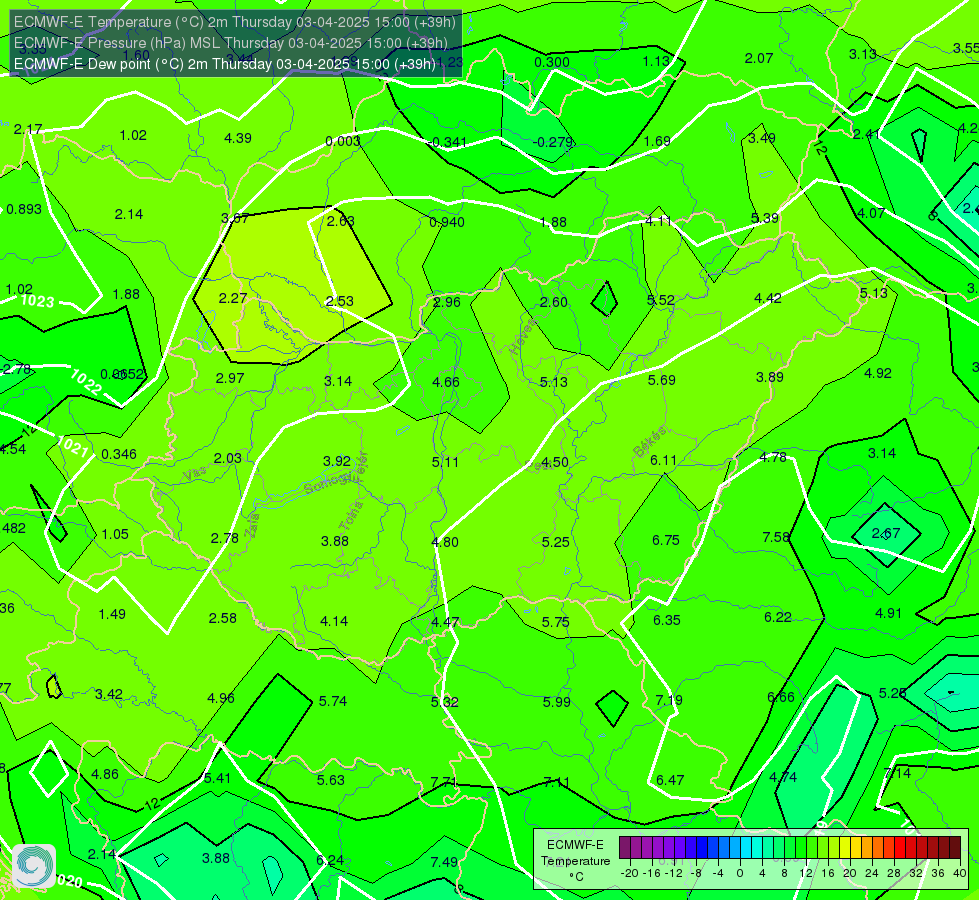Click the 5.11 dew point value
The height and width of the screenshot is (900, 979).
coord(445,462)
